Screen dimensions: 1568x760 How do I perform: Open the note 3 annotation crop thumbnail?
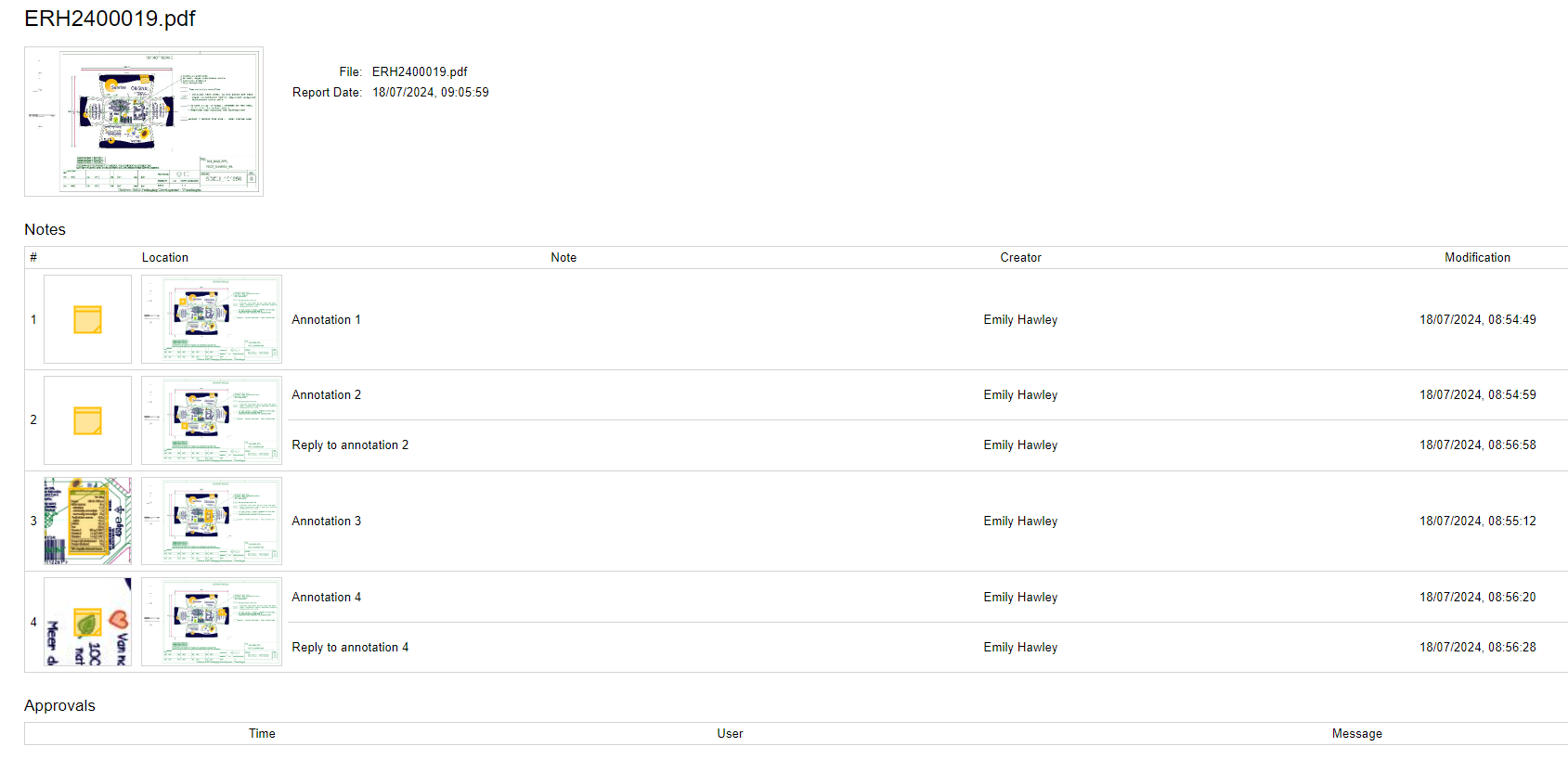tap(87, 521)
